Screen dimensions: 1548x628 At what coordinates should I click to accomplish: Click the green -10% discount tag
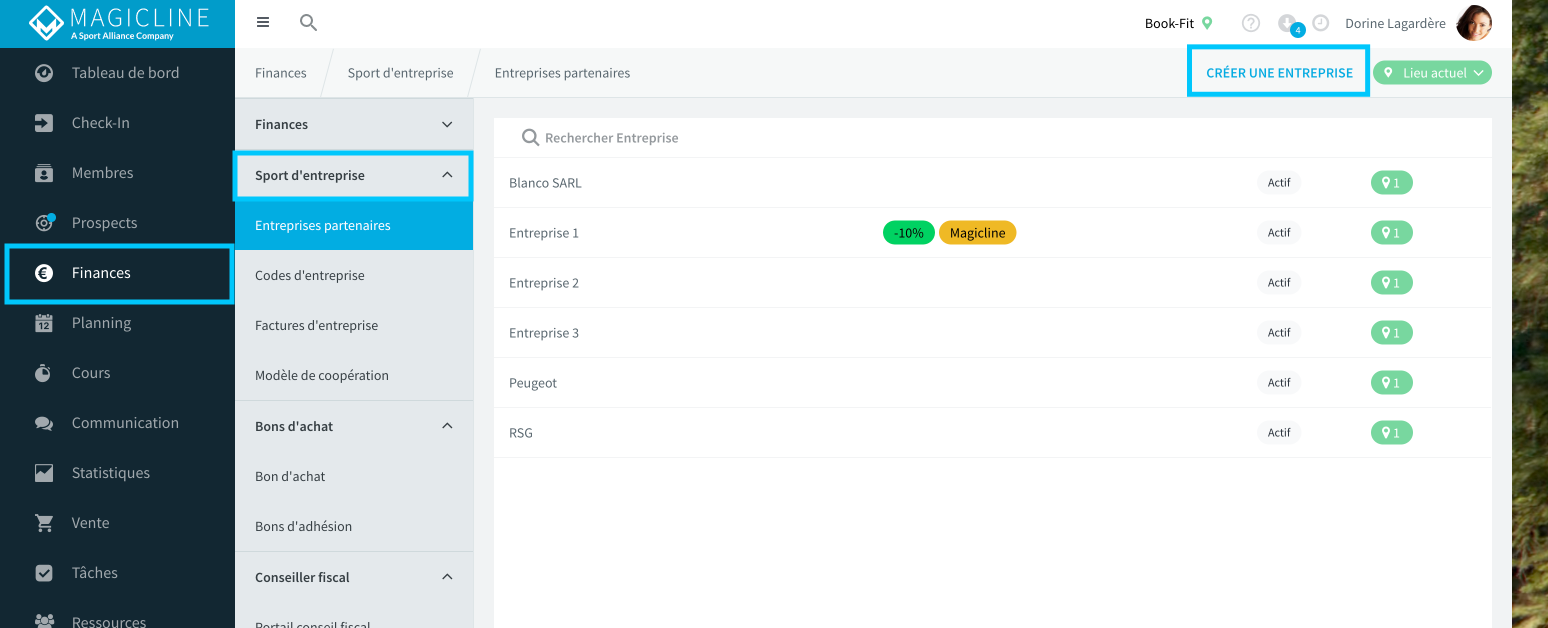(908, 233)
